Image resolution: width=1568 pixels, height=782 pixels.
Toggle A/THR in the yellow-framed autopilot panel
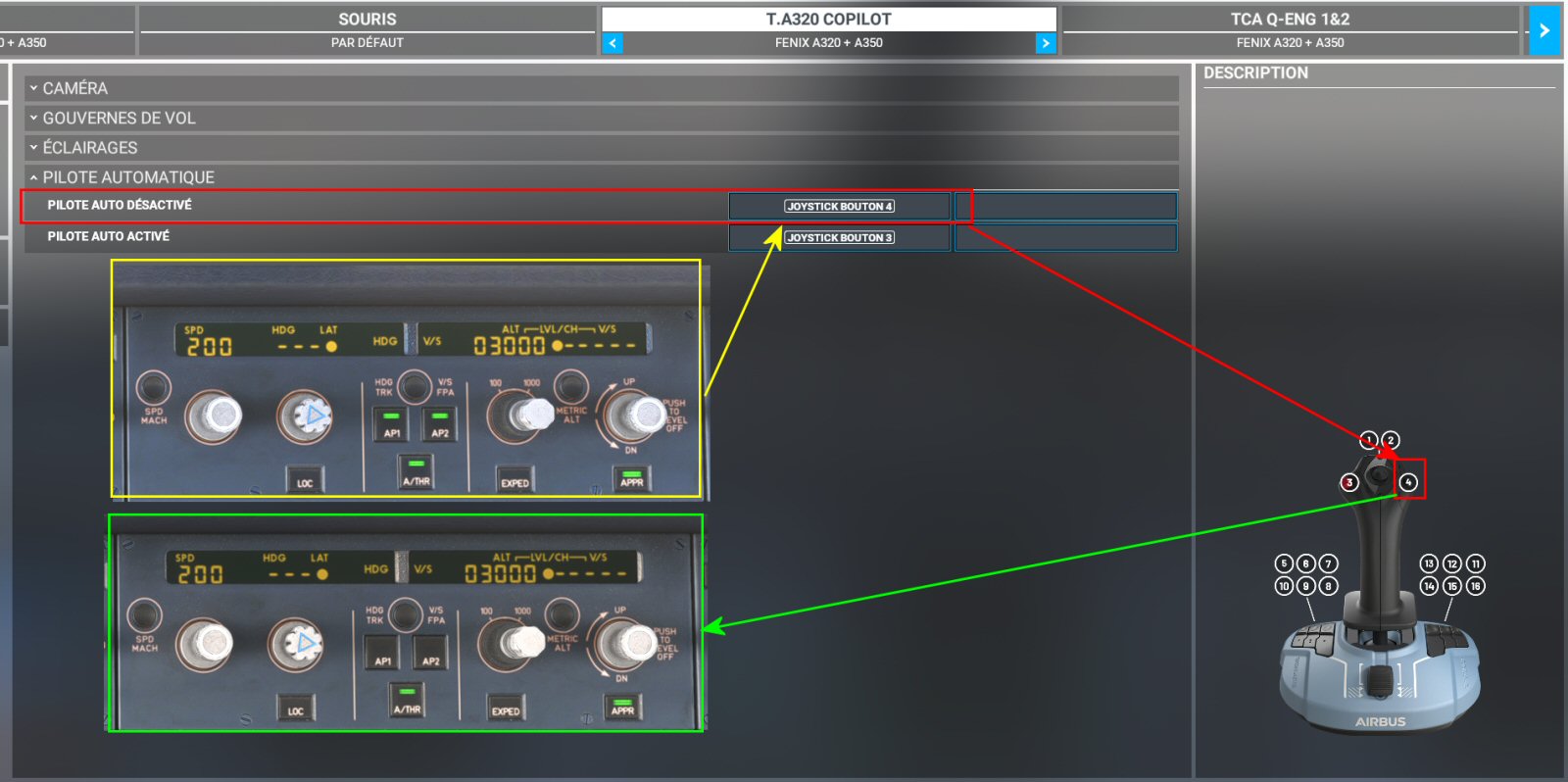(416, 472)
